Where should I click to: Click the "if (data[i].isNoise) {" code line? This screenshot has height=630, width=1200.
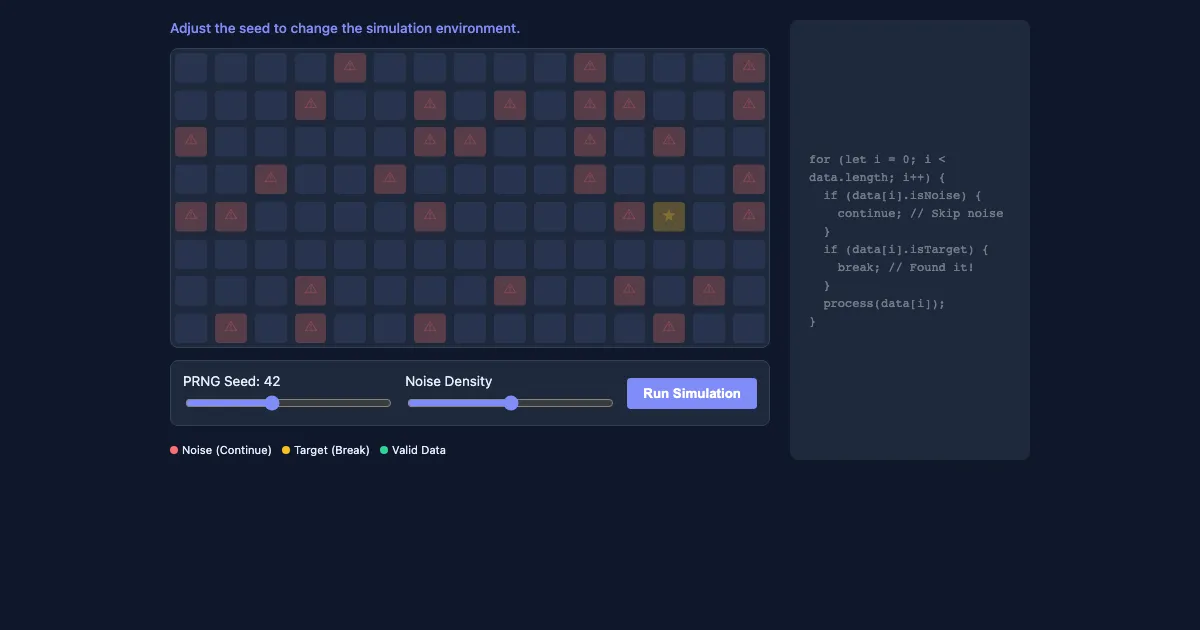tap(903, 195)
